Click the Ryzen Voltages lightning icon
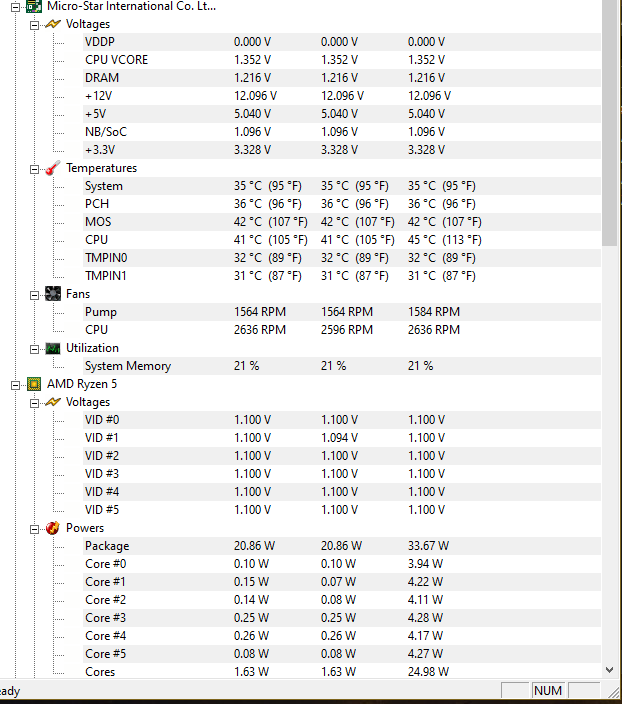This screenshot has height=704, width=622. pos(53,402)
